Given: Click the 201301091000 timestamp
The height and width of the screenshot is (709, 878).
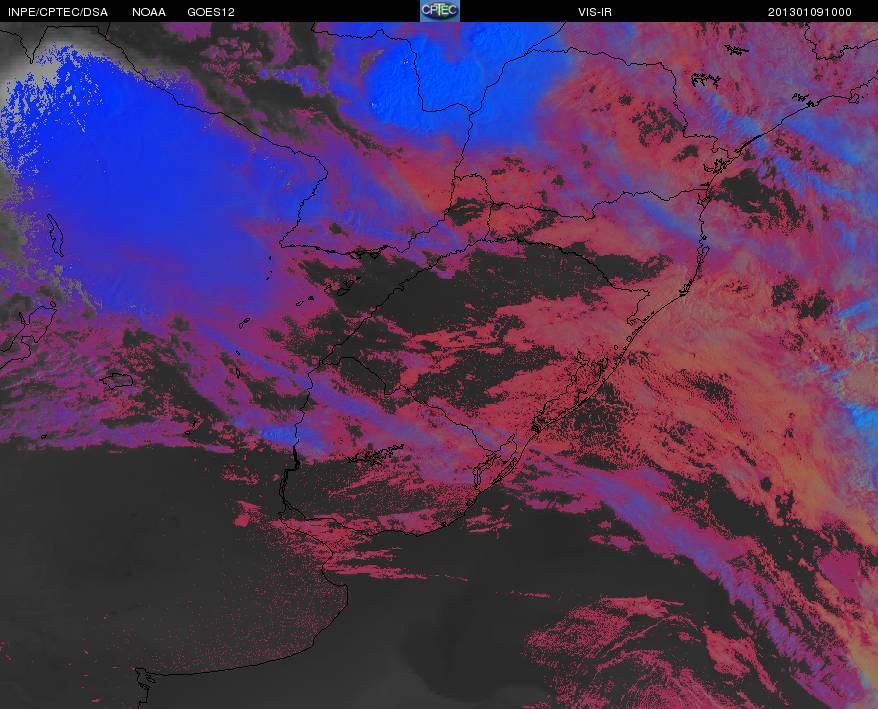Looking at the screenshot, I should click(x=810, y=12).
